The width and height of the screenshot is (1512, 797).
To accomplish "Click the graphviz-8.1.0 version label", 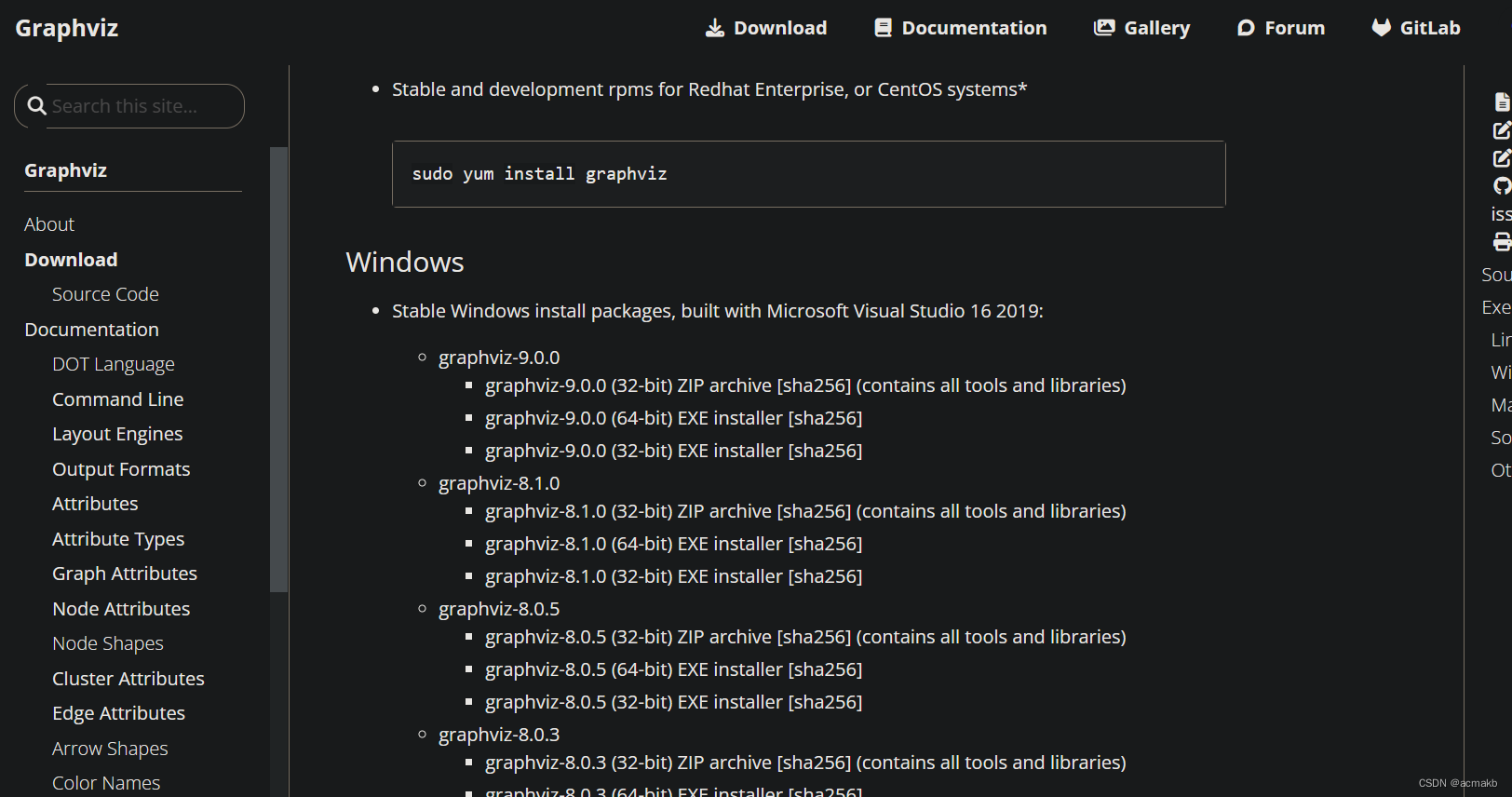I will [x=499, y=483].
